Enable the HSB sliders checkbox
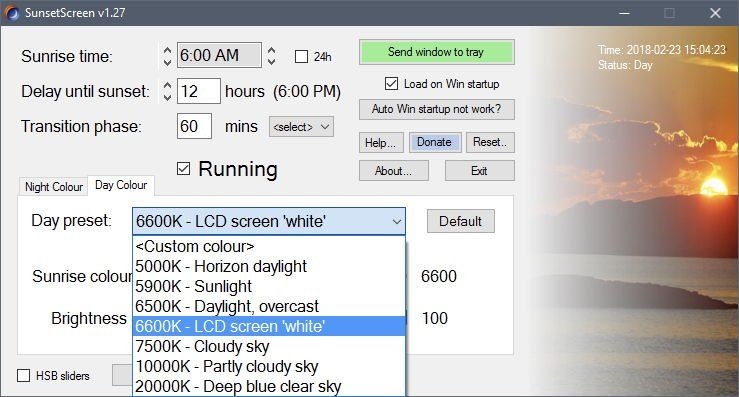 [x=23, y=376]
